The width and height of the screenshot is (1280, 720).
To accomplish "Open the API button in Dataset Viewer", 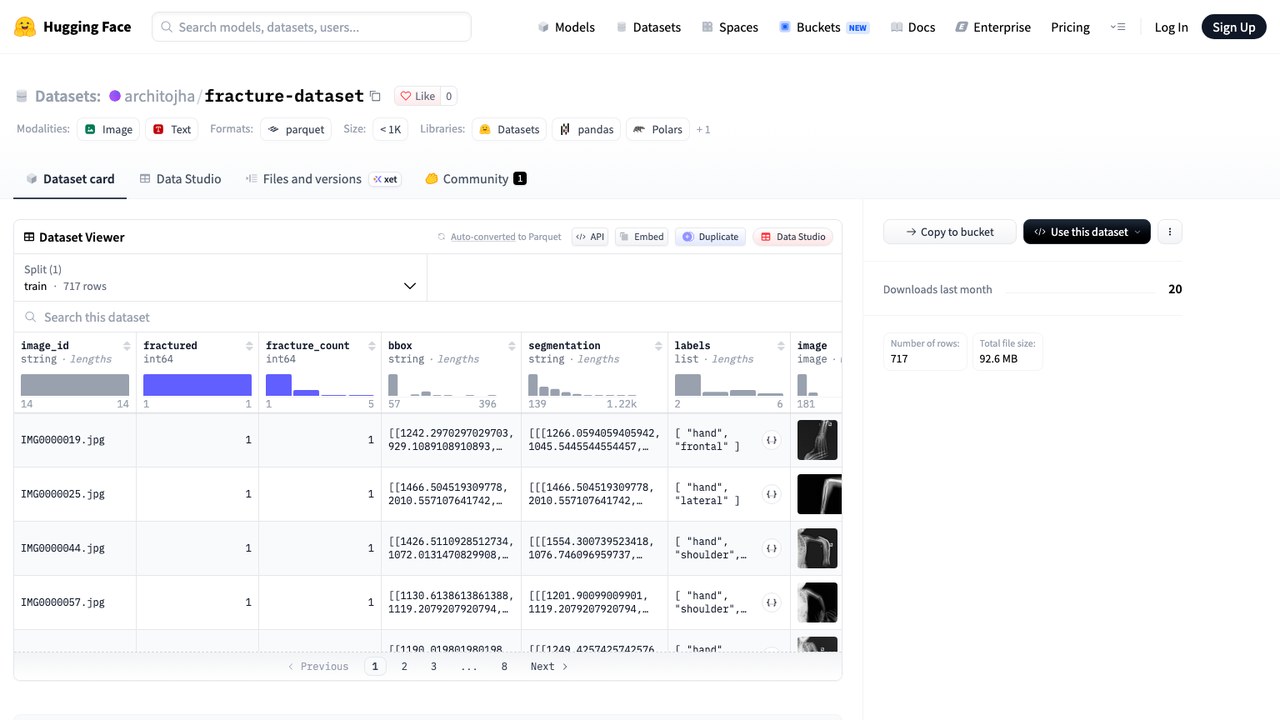I will tap(589, 237).
